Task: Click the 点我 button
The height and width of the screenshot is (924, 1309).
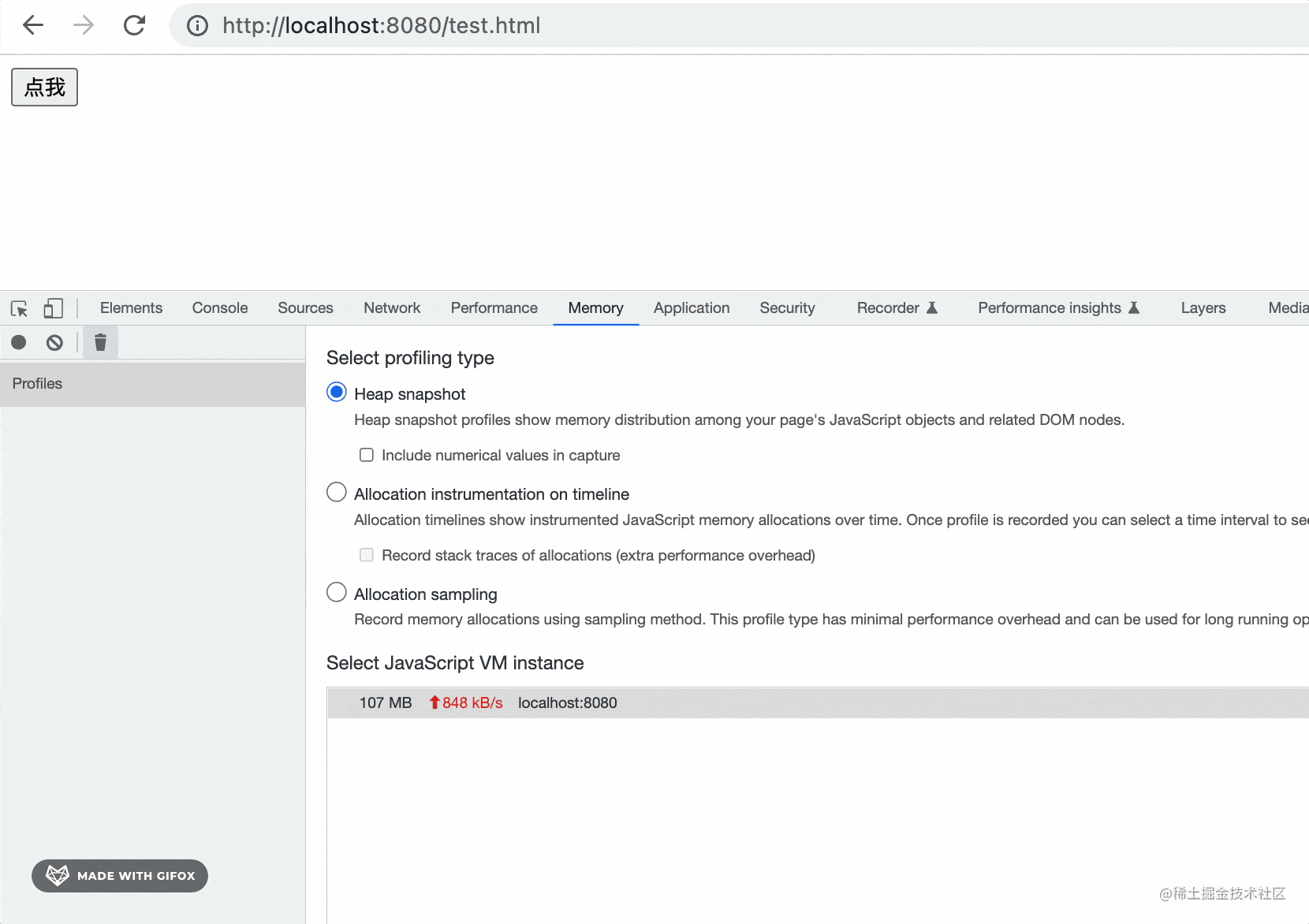Action: [x=44, y=87]
